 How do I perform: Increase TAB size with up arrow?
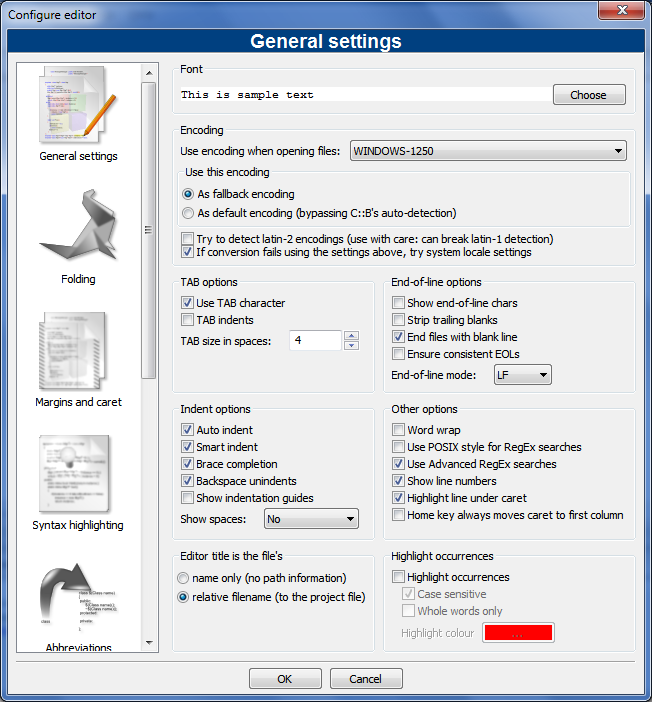[351, 336]
